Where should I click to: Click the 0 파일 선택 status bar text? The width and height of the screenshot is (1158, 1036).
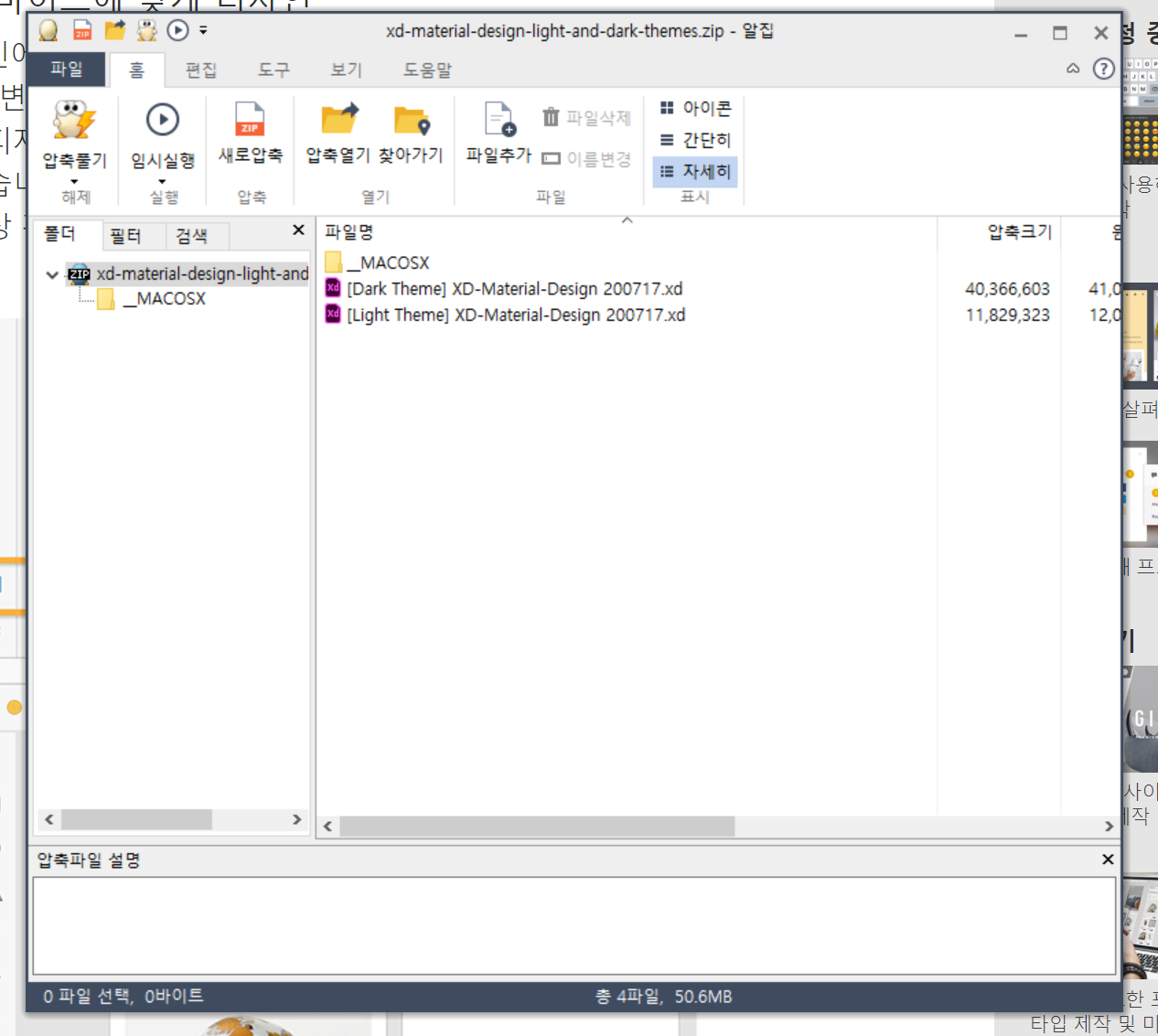tap(123, 996)
